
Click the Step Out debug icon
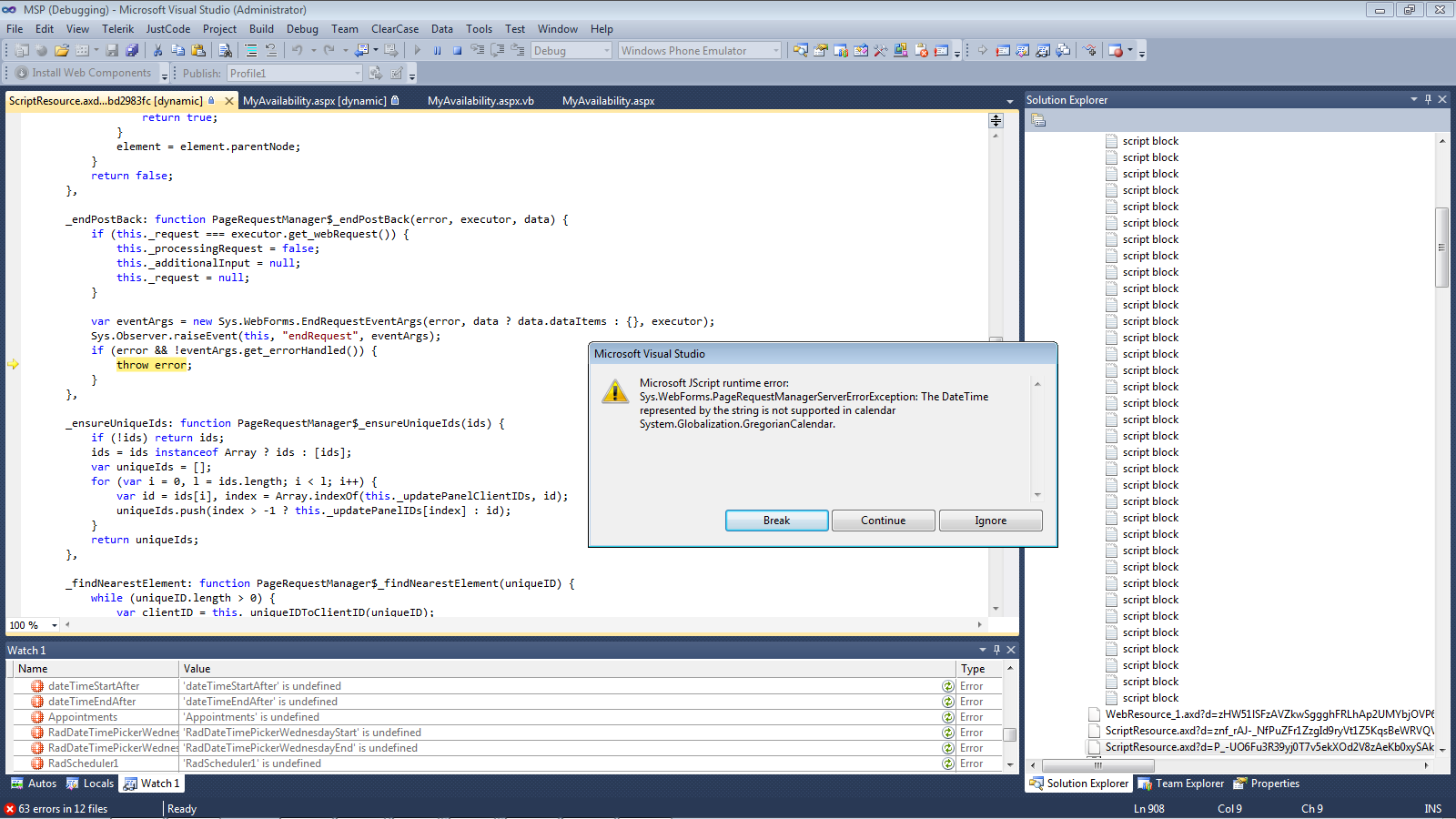point(517,50)
